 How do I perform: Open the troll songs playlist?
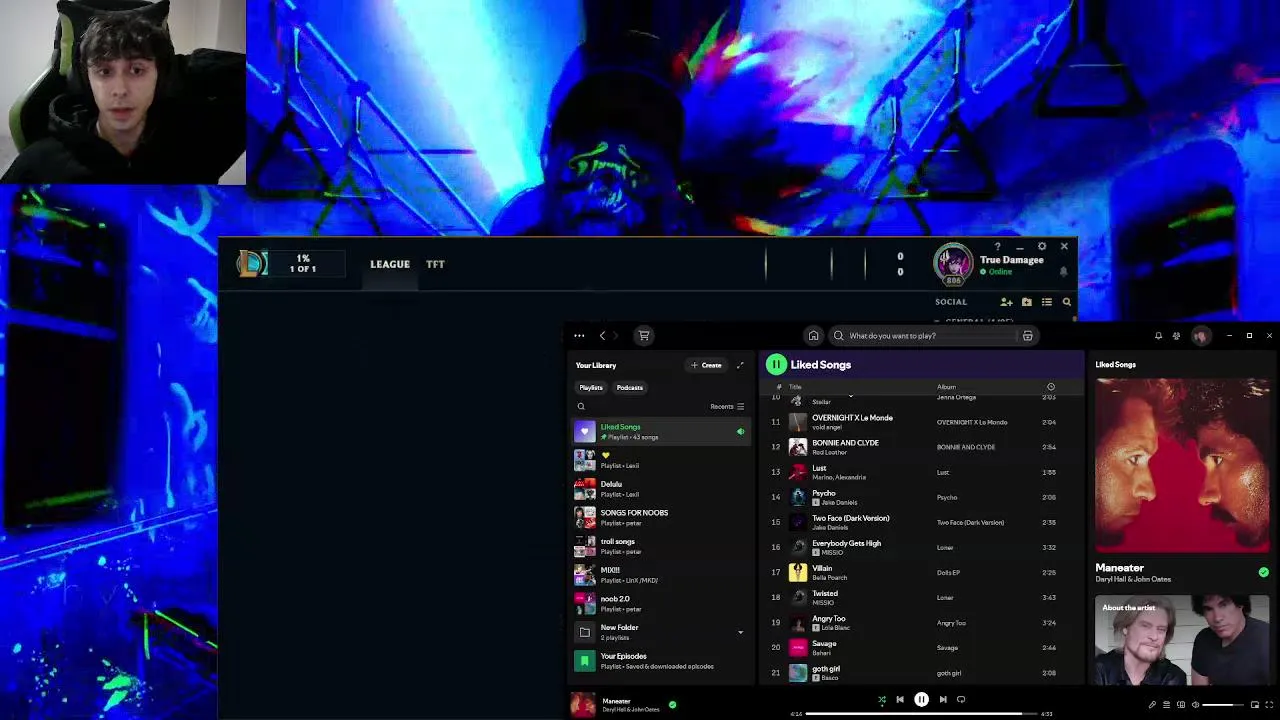point(661,546)
